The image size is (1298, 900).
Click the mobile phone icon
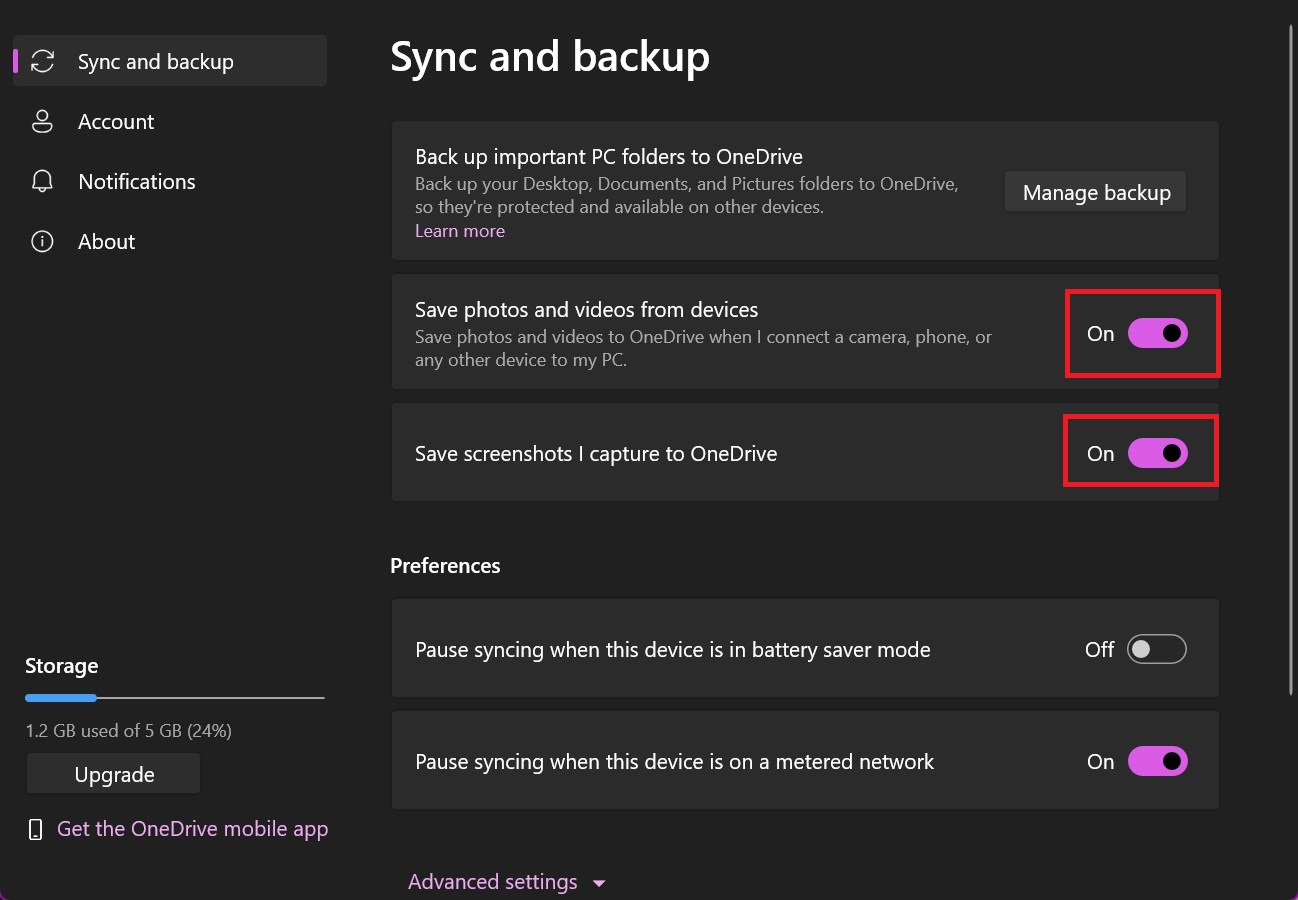(x=35, y=829)
